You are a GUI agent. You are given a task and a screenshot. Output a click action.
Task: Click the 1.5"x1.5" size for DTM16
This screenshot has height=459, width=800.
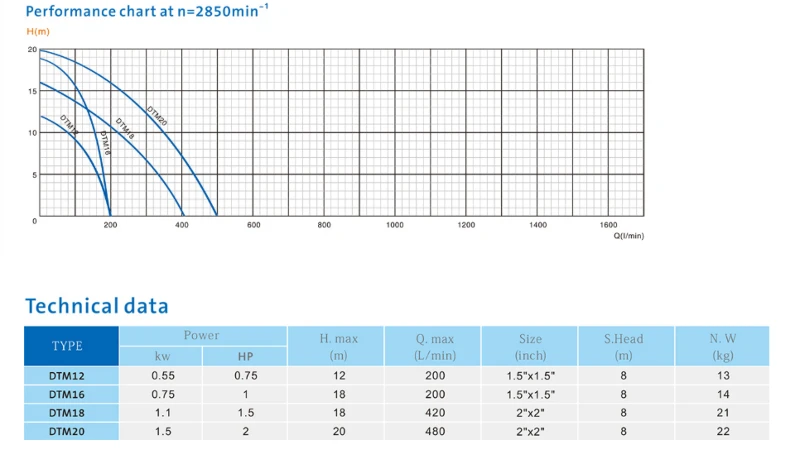[x=531, y=394]
